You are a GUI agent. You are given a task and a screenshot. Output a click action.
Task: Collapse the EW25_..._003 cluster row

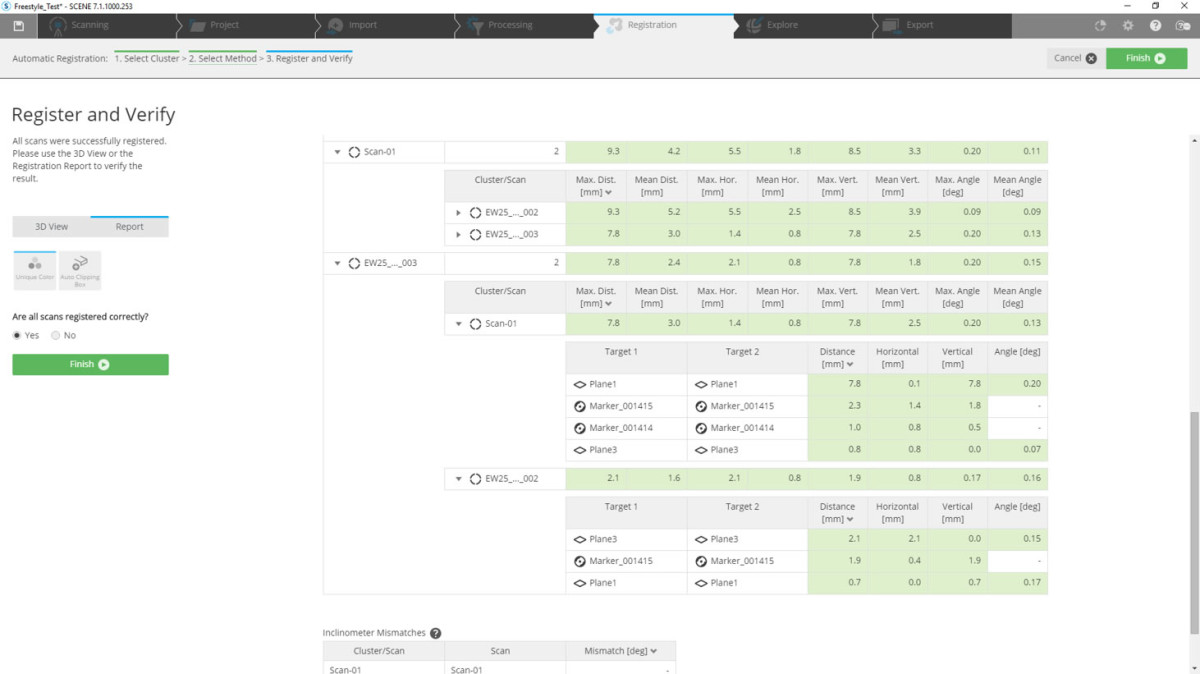click(338, 263)
